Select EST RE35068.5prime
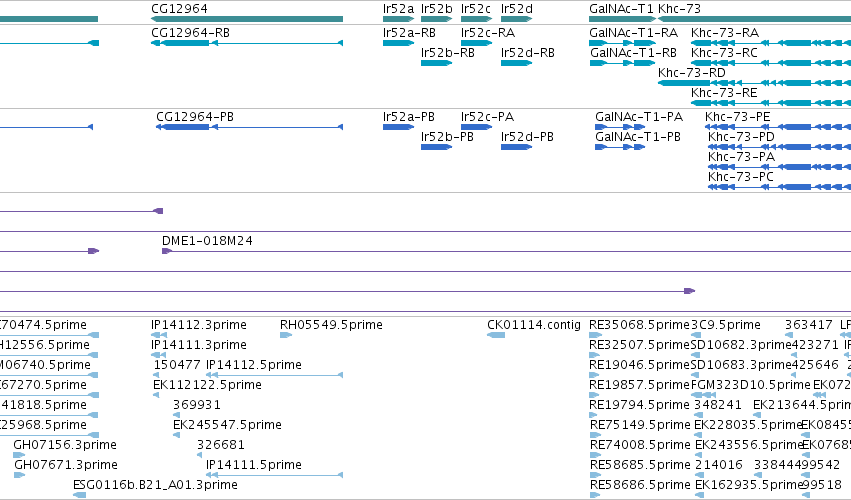Image resolution: width=851 pixels, height=500 pixels. [x=639, y=325]
